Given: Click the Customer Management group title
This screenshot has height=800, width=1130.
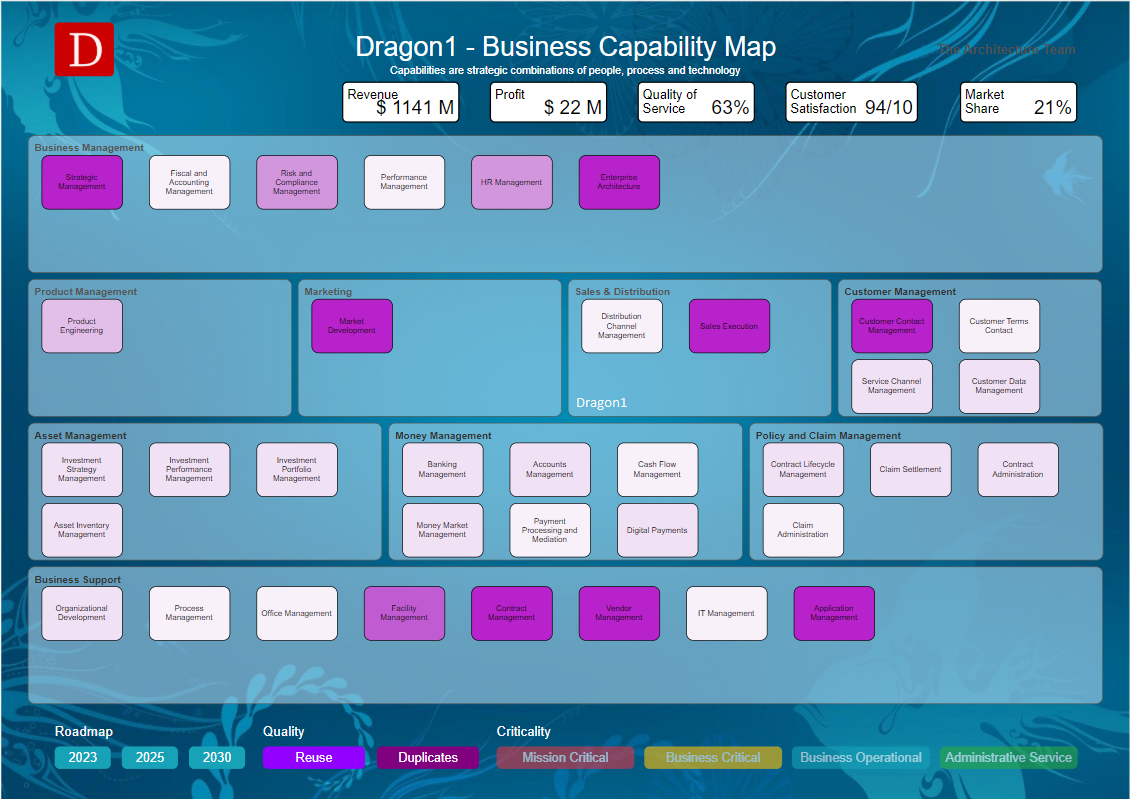Looking at the screenshot, I should point(900,292).
